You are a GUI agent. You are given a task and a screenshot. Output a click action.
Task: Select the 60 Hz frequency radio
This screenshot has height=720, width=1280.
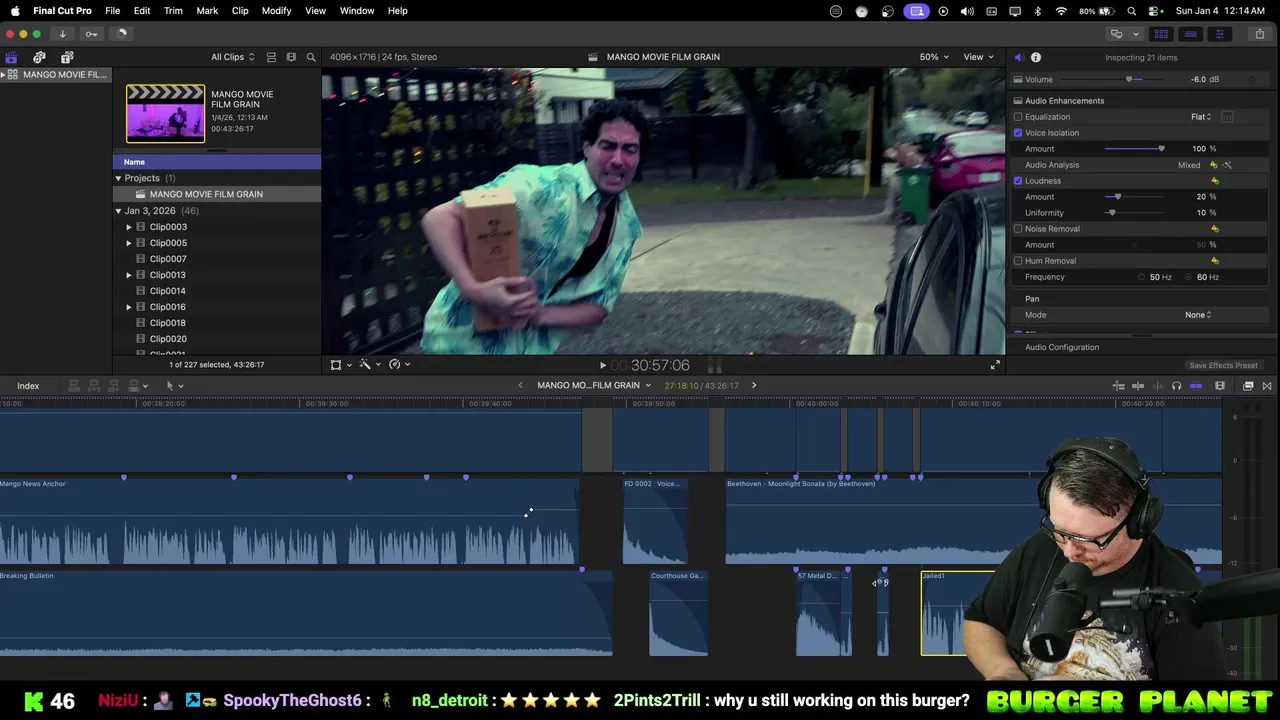coord(1189,277)
